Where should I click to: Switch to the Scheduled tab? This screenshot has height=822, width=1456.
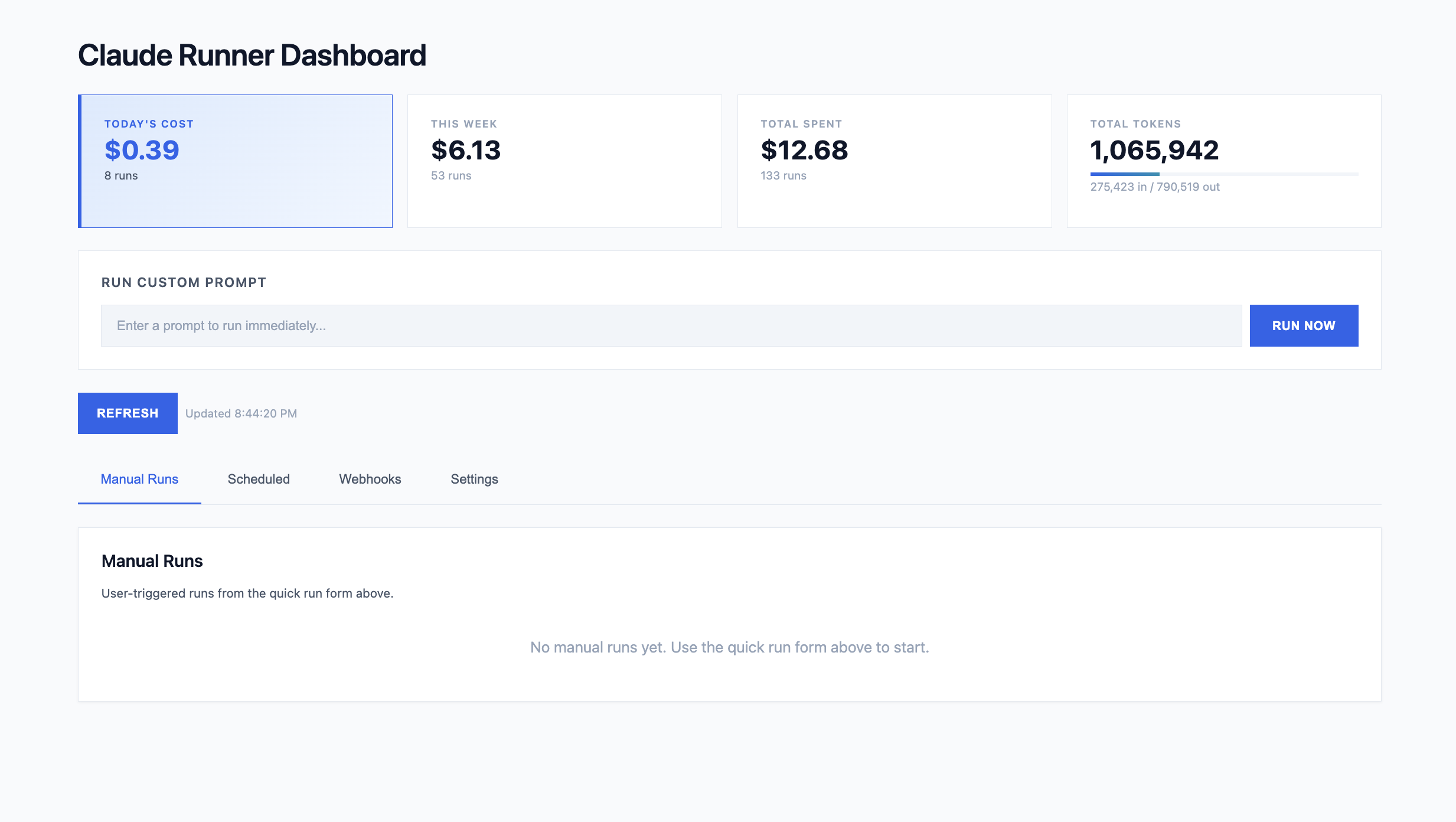pyautogui.click(x=258, y=479)
